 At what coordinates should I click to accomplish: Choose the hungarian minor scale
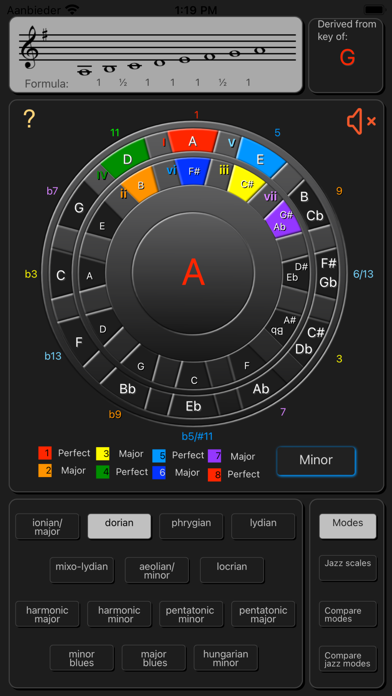[x=226, y=658]
